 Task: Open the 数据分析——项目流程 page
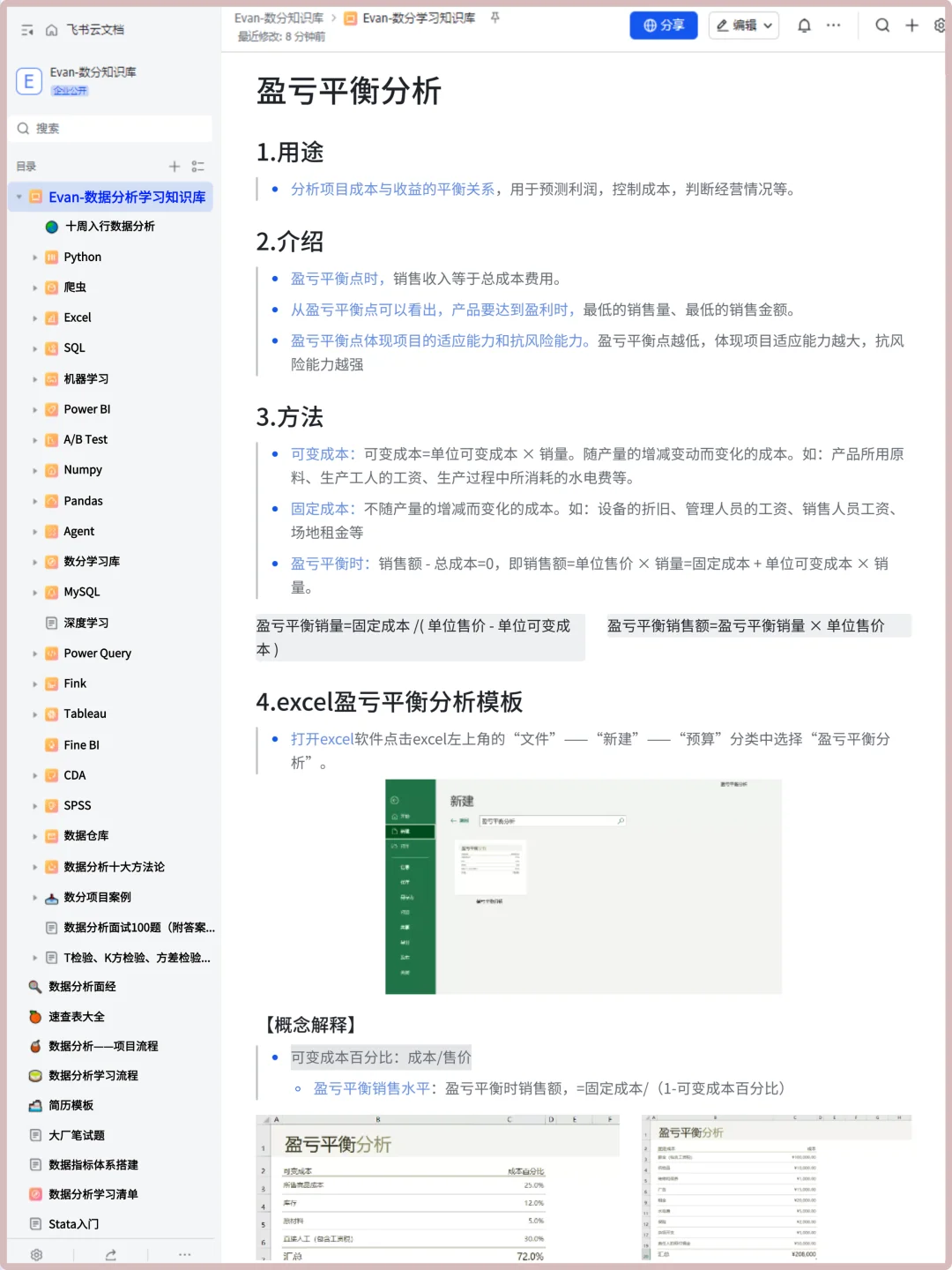pos(103,1046)
